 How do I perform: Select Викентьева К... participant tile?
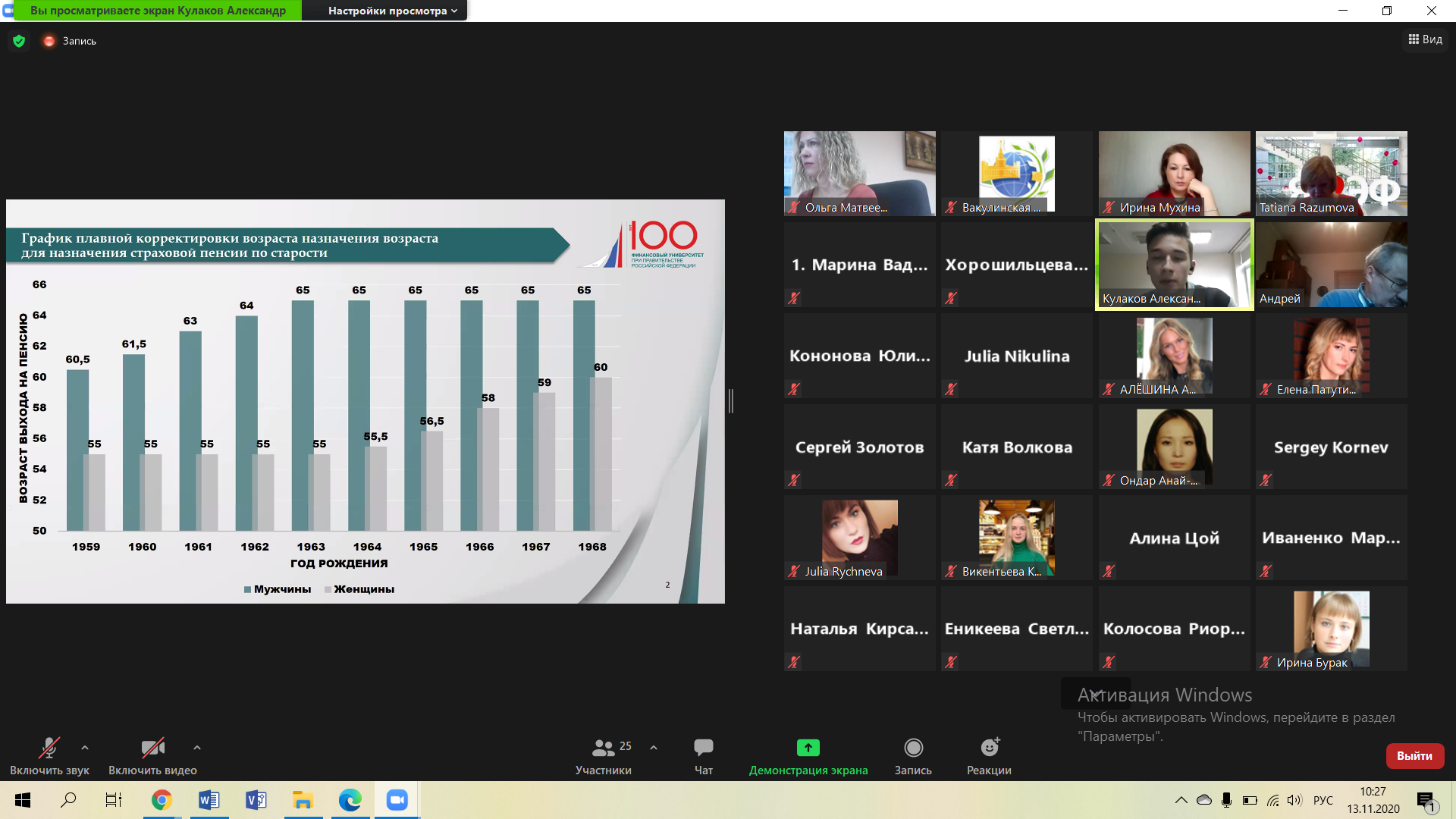(1017, 538)
